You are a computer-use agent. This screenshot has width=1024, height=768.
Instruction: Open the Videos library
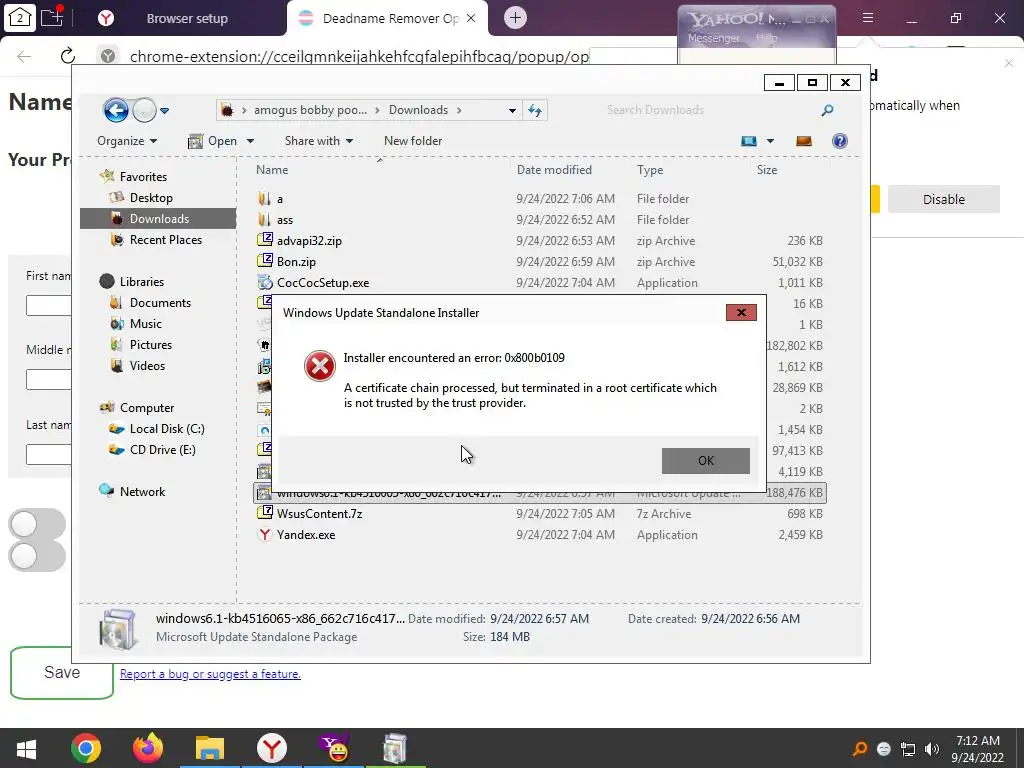pos(147,366)
